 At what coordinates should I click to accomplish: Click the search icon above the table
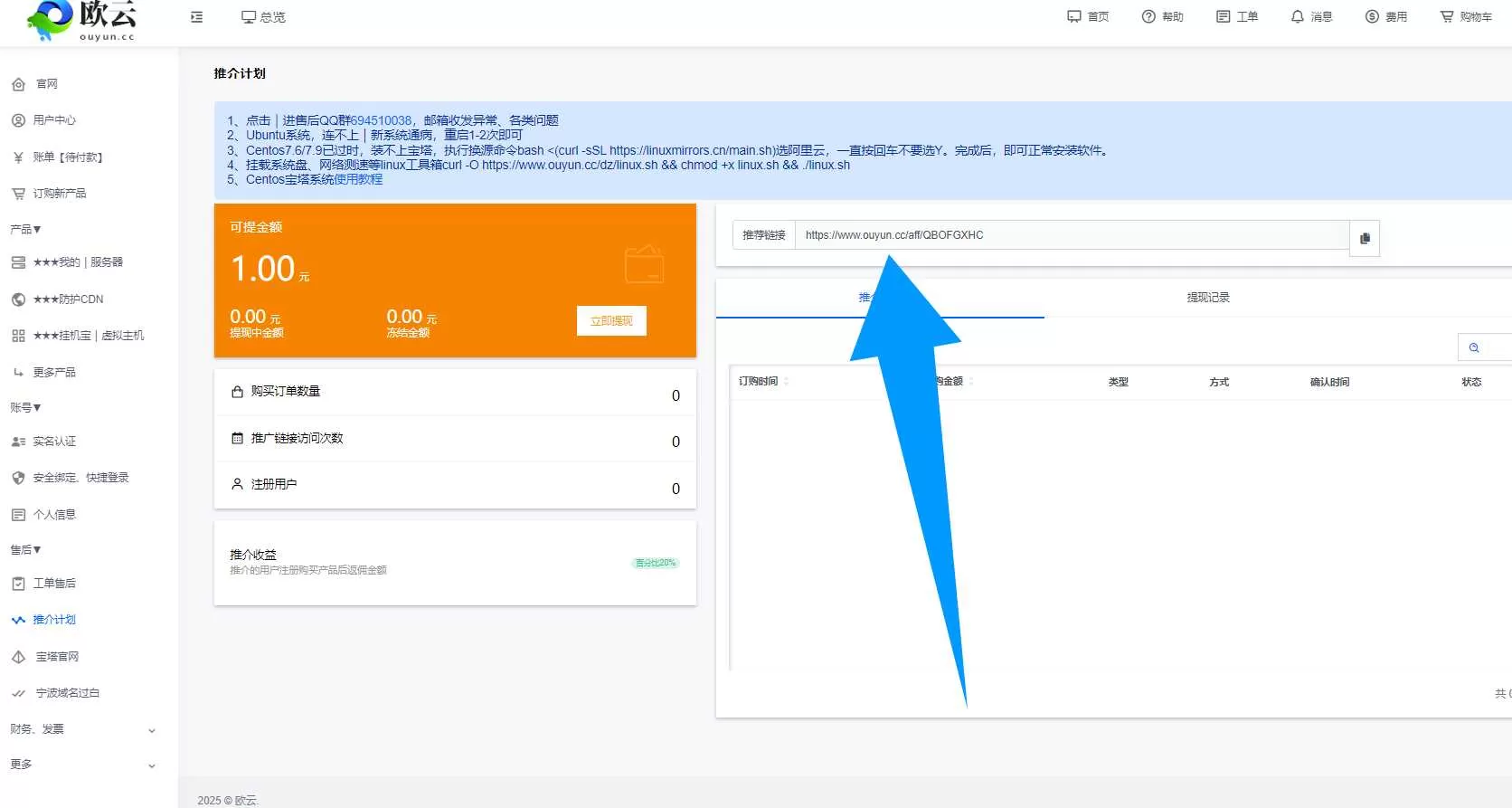1474,347
